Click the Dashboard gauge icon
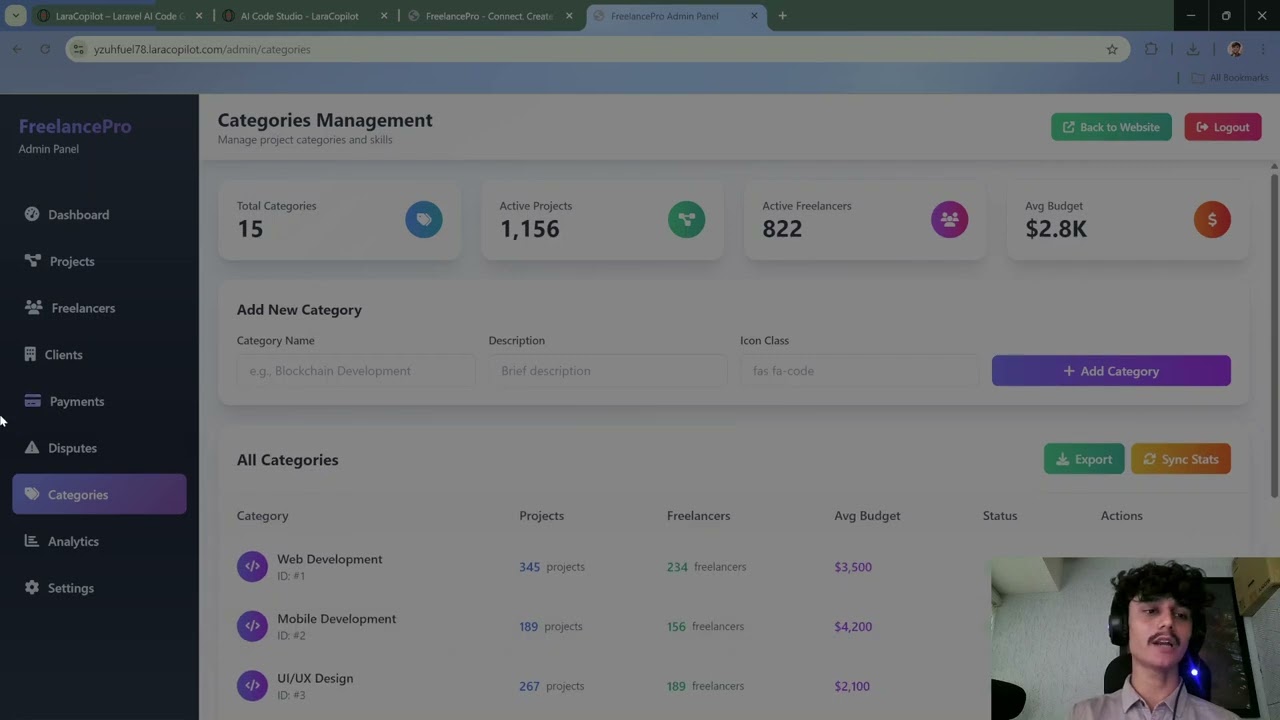 [32, 214]
